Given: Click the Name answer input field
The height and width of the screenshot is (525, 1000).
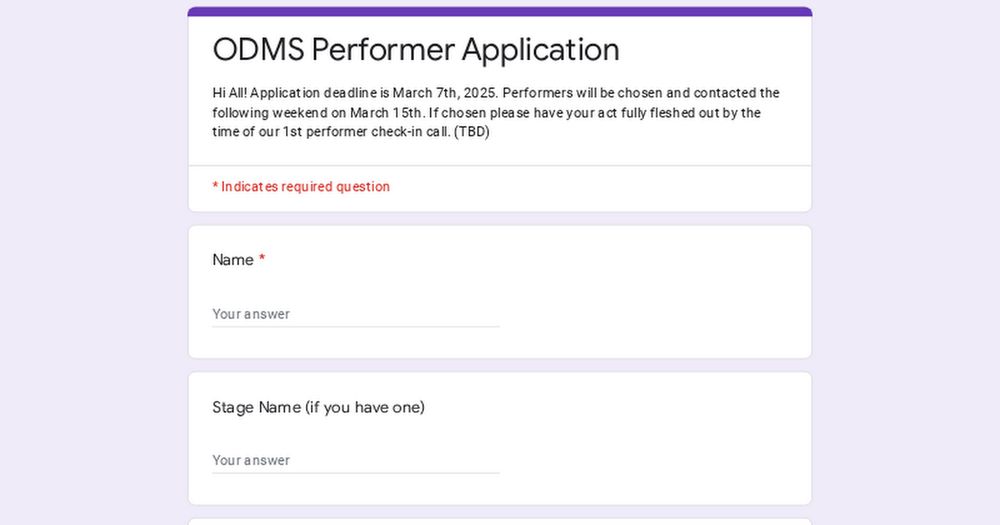Looking at the screenshot, I should click(356, 314).
